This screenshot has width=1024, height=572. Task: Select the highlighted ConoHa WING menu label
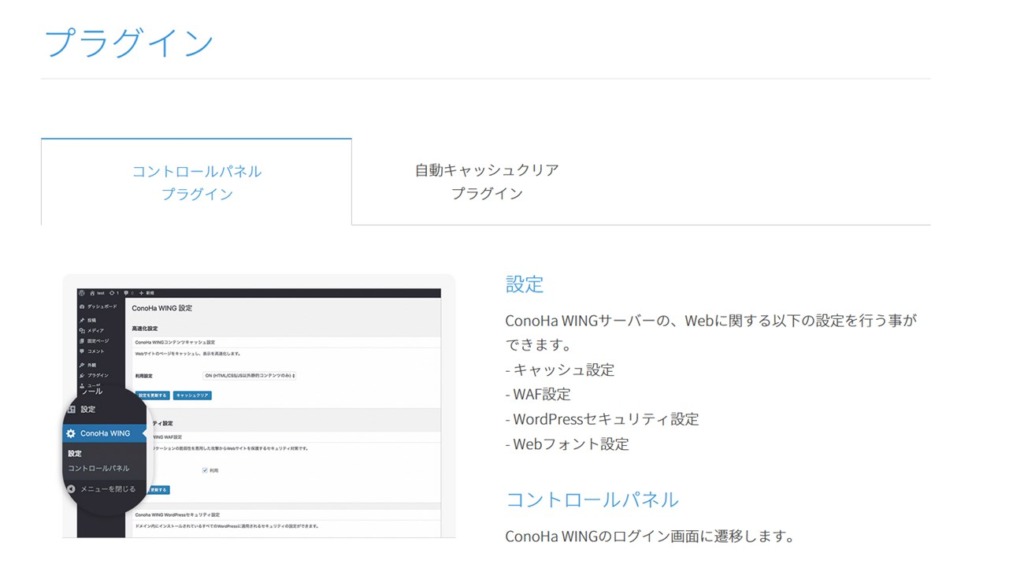[x=105, y=434]
